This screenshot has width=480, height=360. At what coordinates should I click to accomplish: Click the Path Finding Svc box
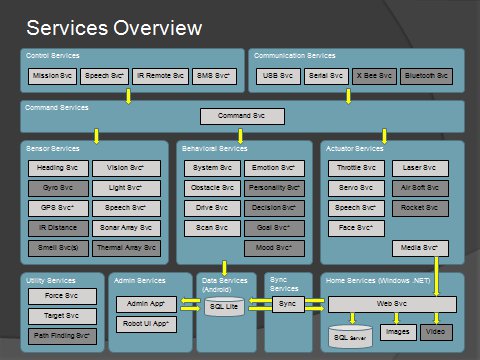click(62, 336)
